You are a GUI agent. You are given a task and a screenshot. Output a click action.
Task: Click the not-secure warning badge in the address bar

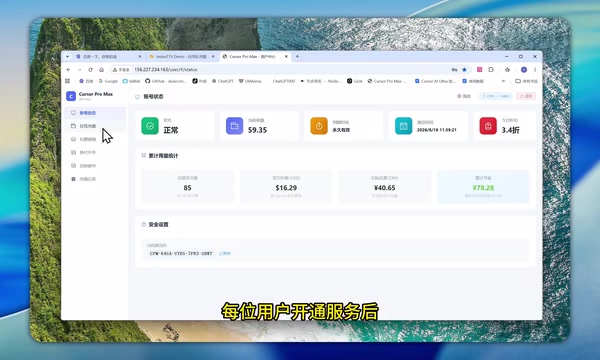pyautogui.click(x=121, y=70)
